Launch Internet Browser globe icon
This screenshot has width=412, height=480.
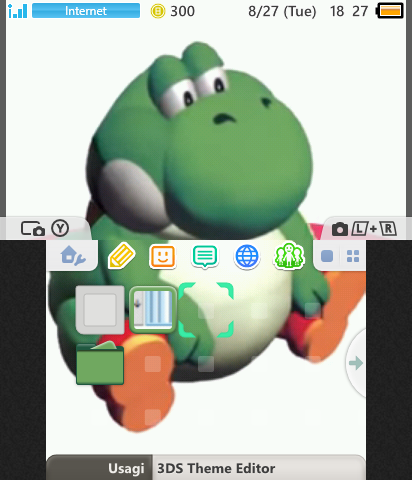[x=247, y=256]
